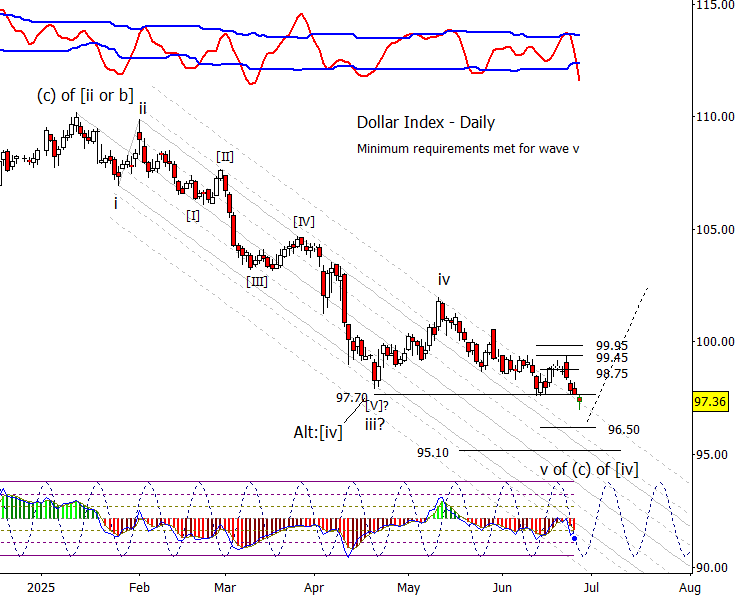Click the '[I]' wave label
Screen dimensions: 737x607
tap(193, 216)
